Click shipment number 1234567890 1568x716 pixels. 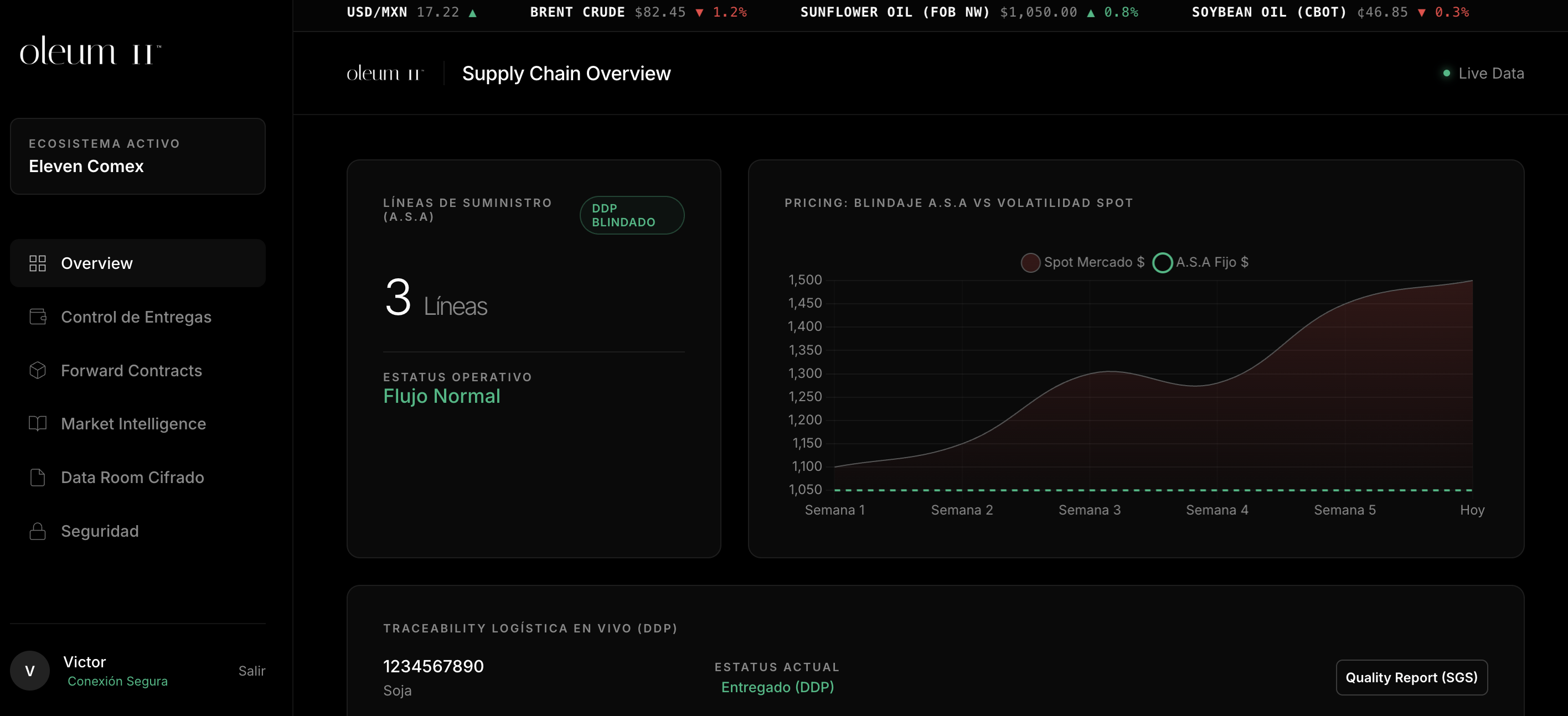(x=433, y=666)
